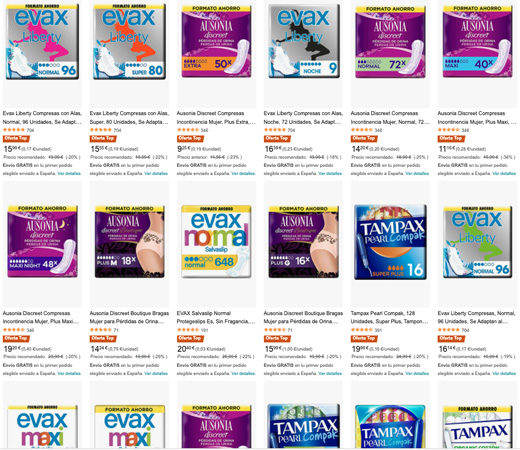Open the Tampax Pearl Compak 128 Unidades title
The height and width of the screenshot is (450, 520).
(x=389, y=317)
